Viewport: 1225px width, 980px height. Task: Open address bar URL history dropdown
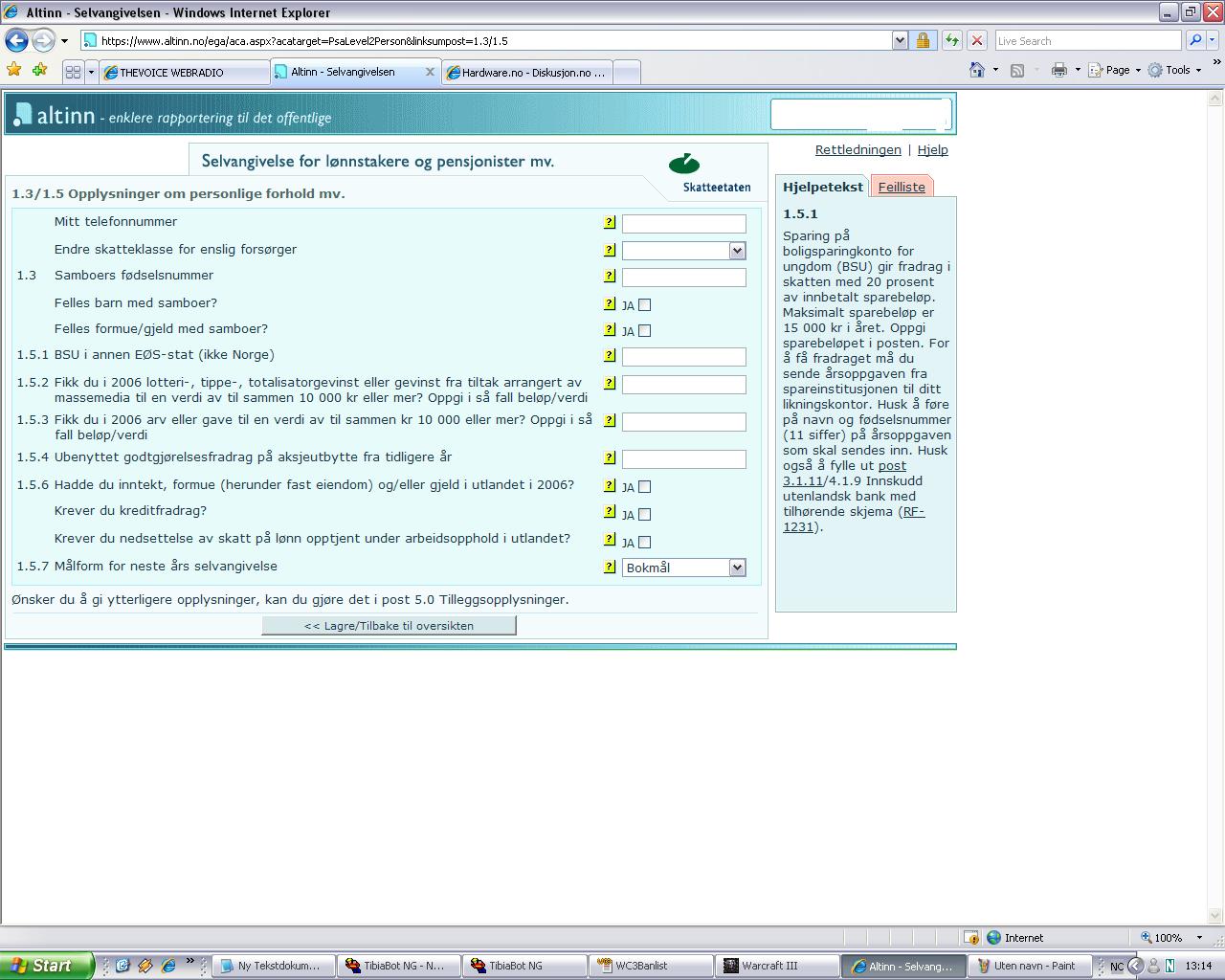click(900, 40)
